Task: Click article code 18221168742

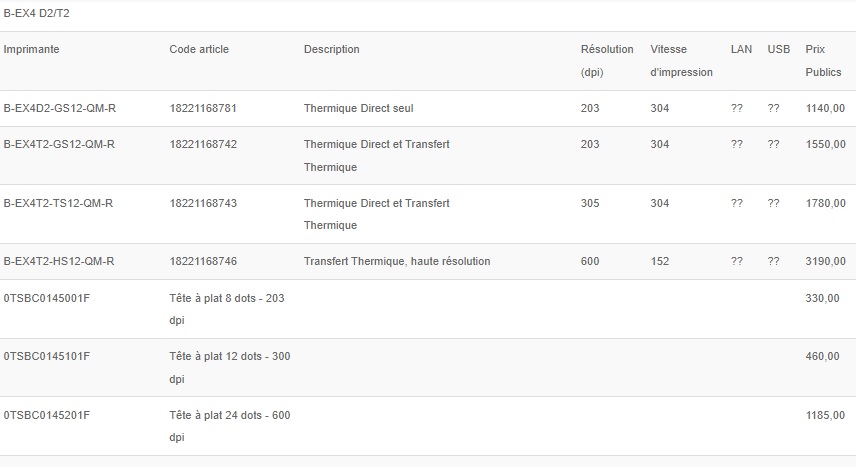Action: click(203, 144)
